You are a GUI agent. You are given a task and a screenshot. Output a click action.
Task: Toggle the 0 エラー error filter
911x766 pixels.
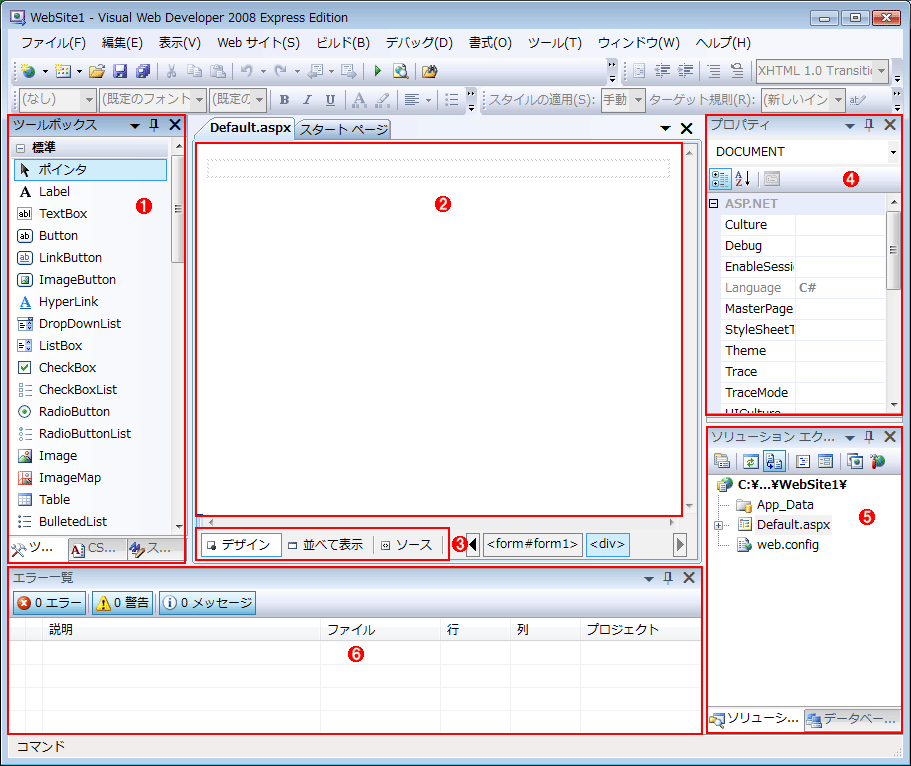click(49, 603)
